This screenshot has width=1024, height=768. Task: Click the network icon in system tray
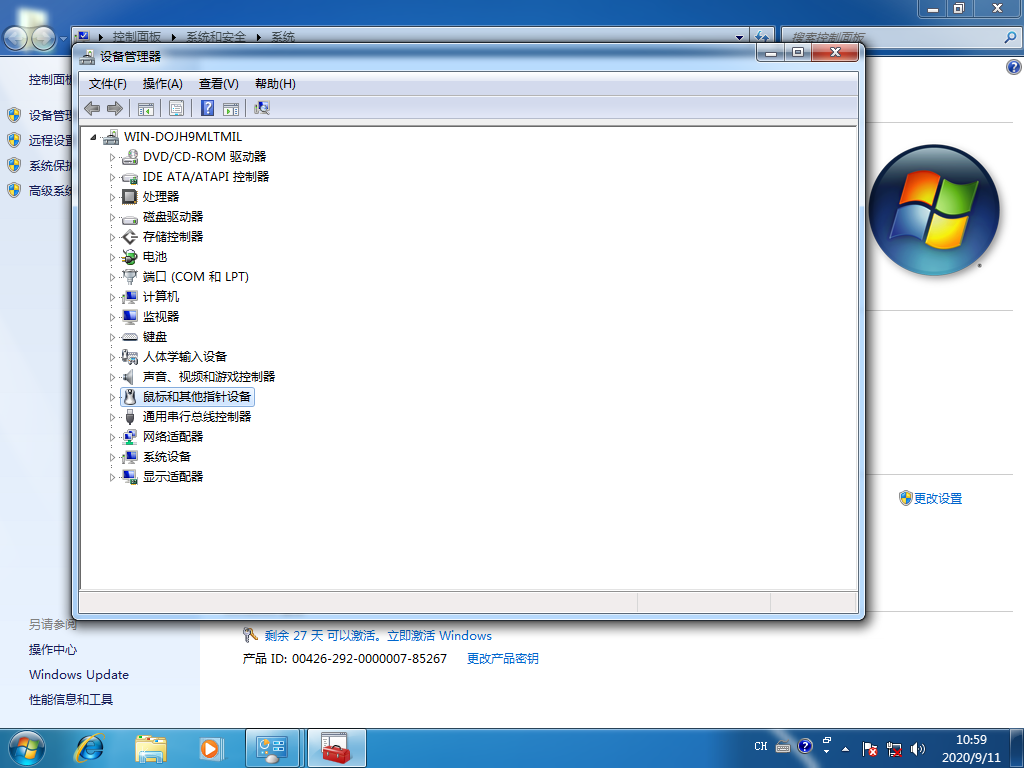[895, 748]
